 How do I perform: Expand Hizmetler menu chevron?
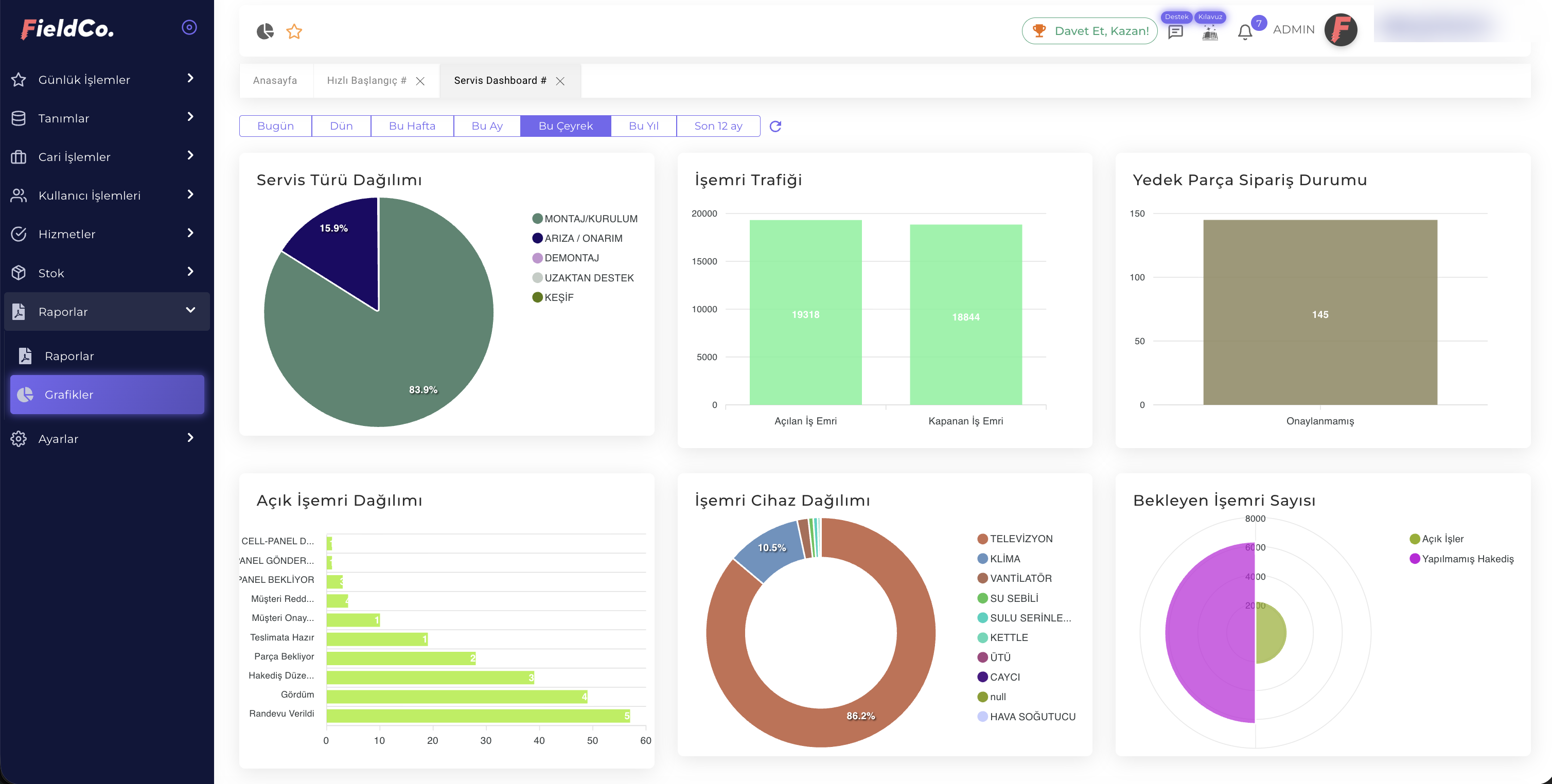click(190, 233)
